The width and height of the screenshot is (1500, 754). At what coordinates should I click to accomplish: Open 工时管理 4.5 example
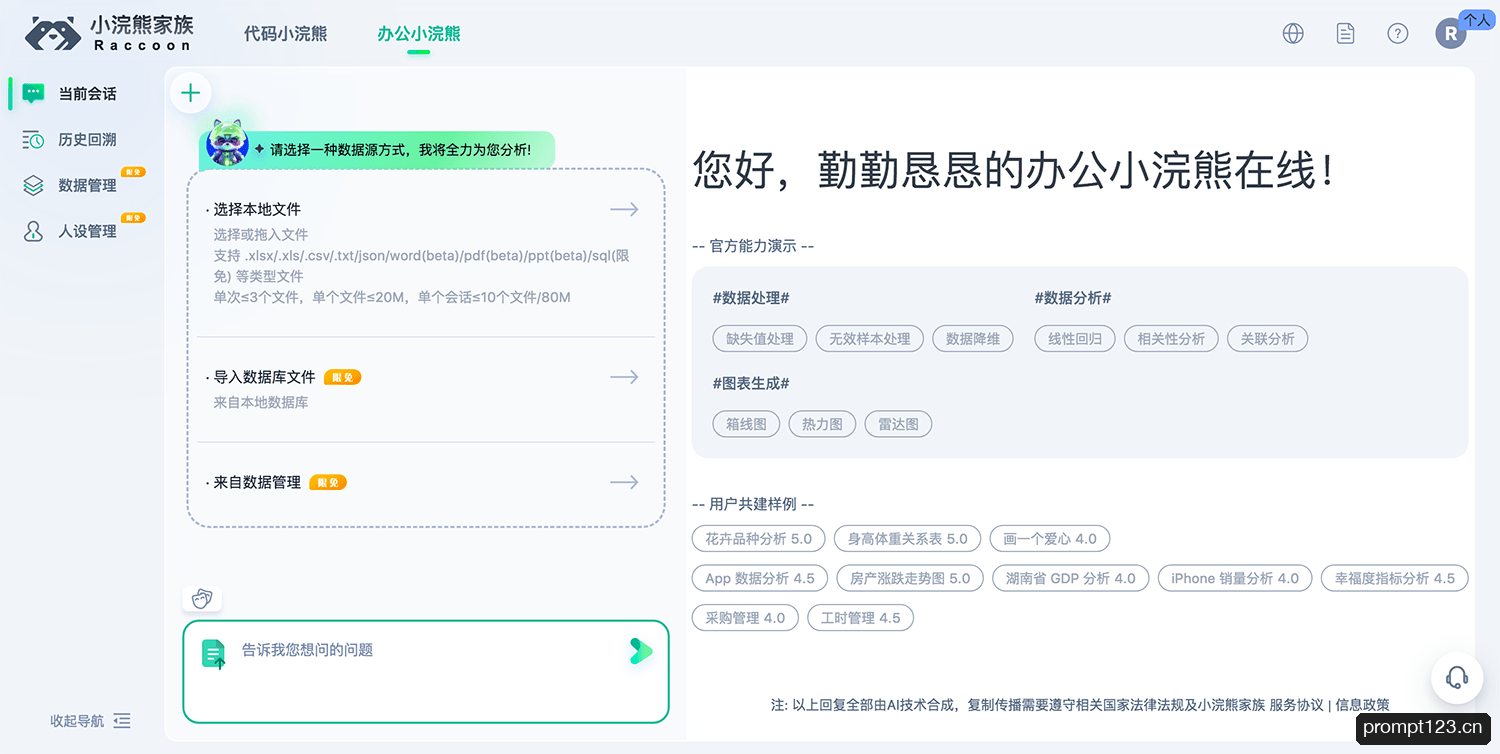(861, 618)
